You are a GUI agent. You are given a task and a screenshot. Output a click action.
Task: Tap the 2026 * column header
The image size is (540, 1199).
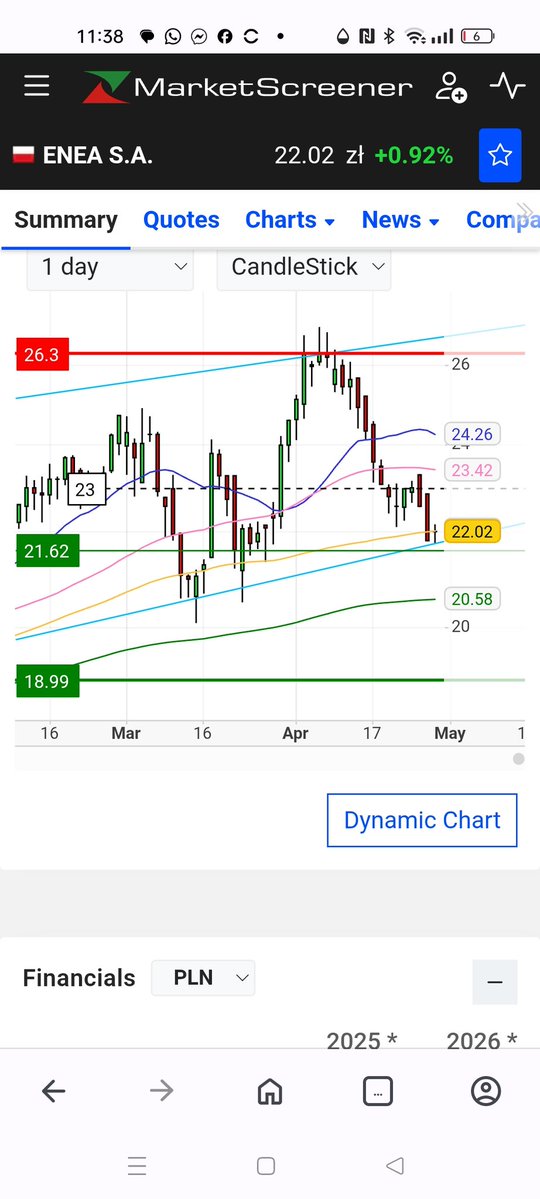482,1041
